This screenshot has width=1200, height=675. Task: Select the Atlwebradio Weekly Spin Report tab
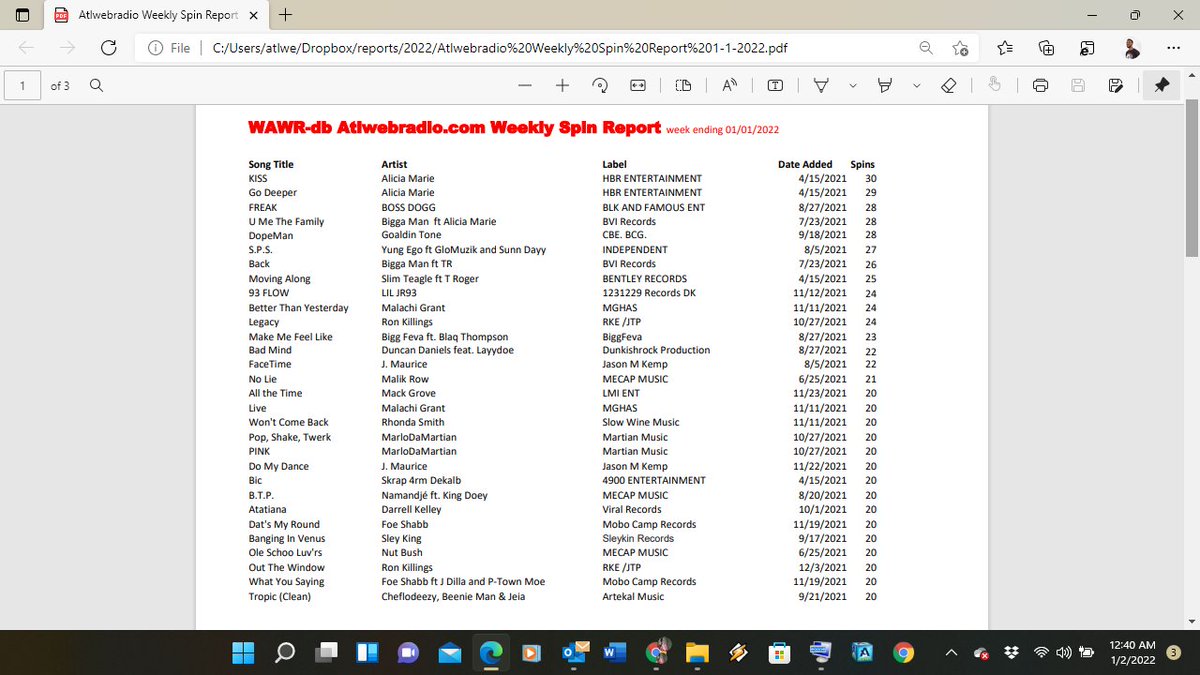point(156,15)
